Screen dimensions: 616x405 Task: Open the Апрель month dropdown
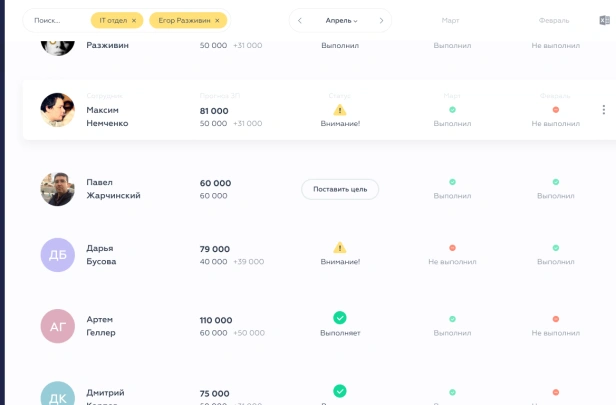[x=341, y=20]
